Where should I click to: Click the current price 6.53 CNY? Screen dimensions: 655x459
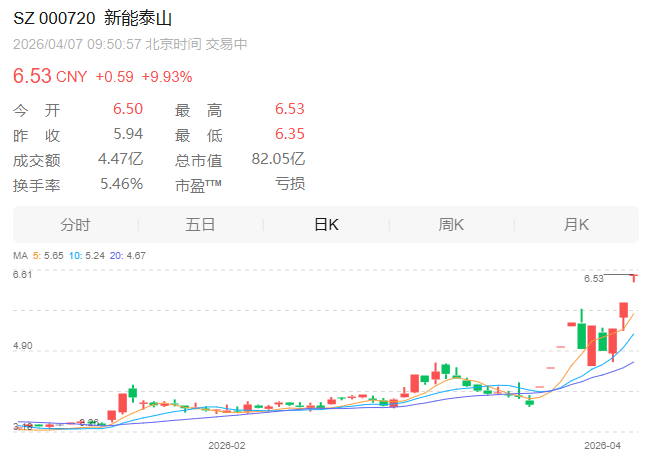click(x=49, y=77)
